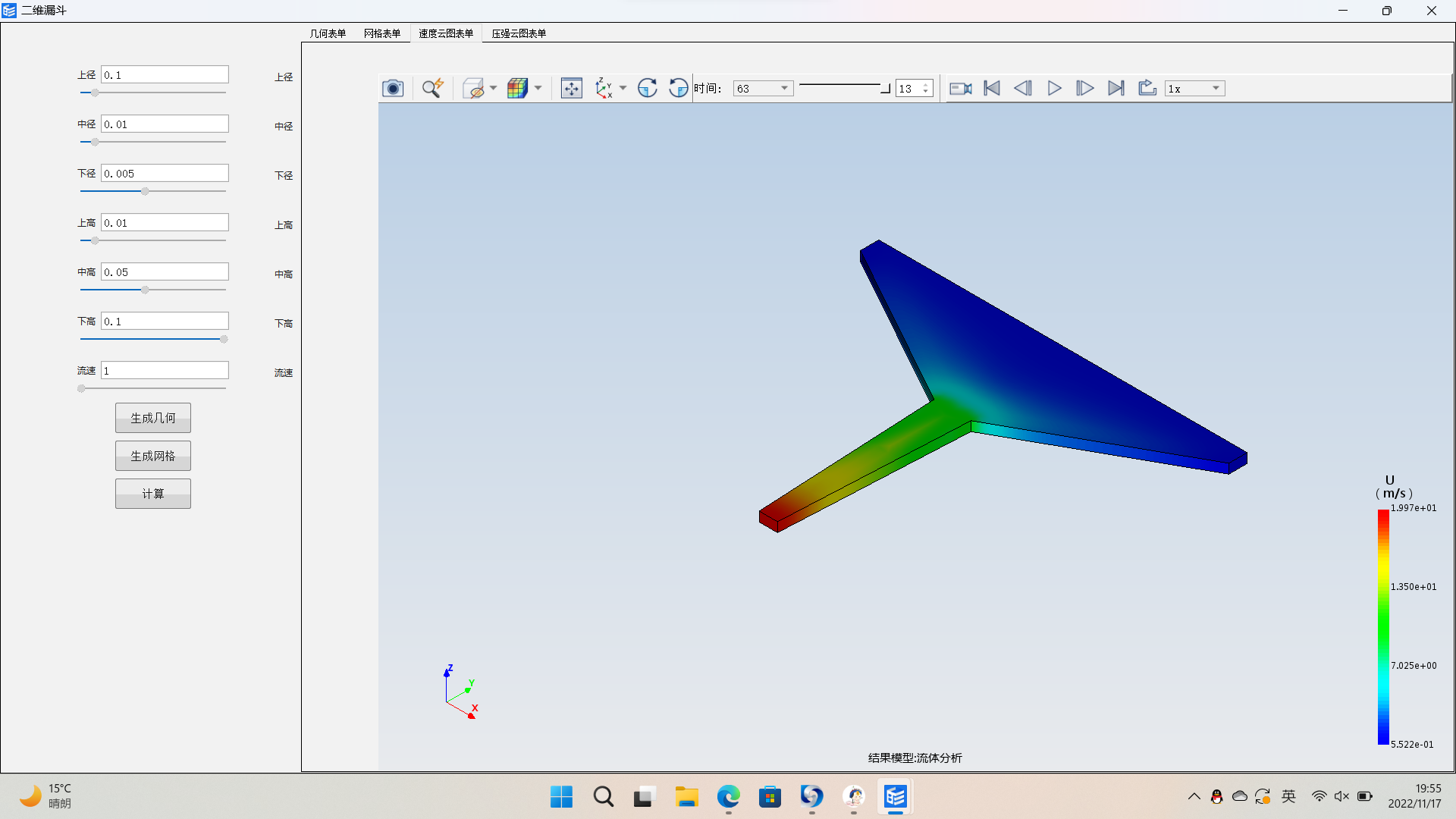Click the 生成几何 button
Screen dimensions: 1456x819
tap(153, 418)
